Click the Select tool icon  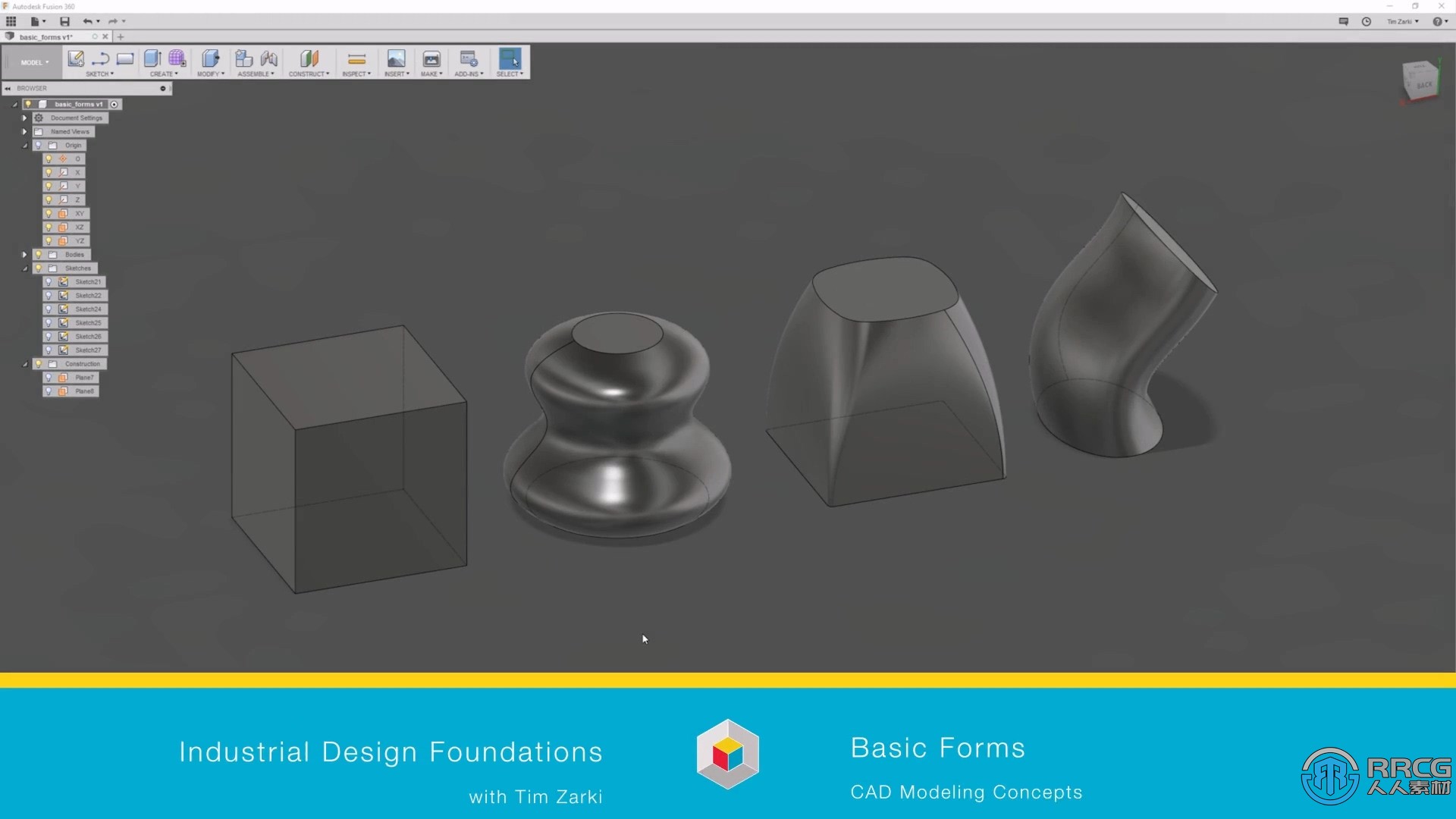[x=510, y=59]
